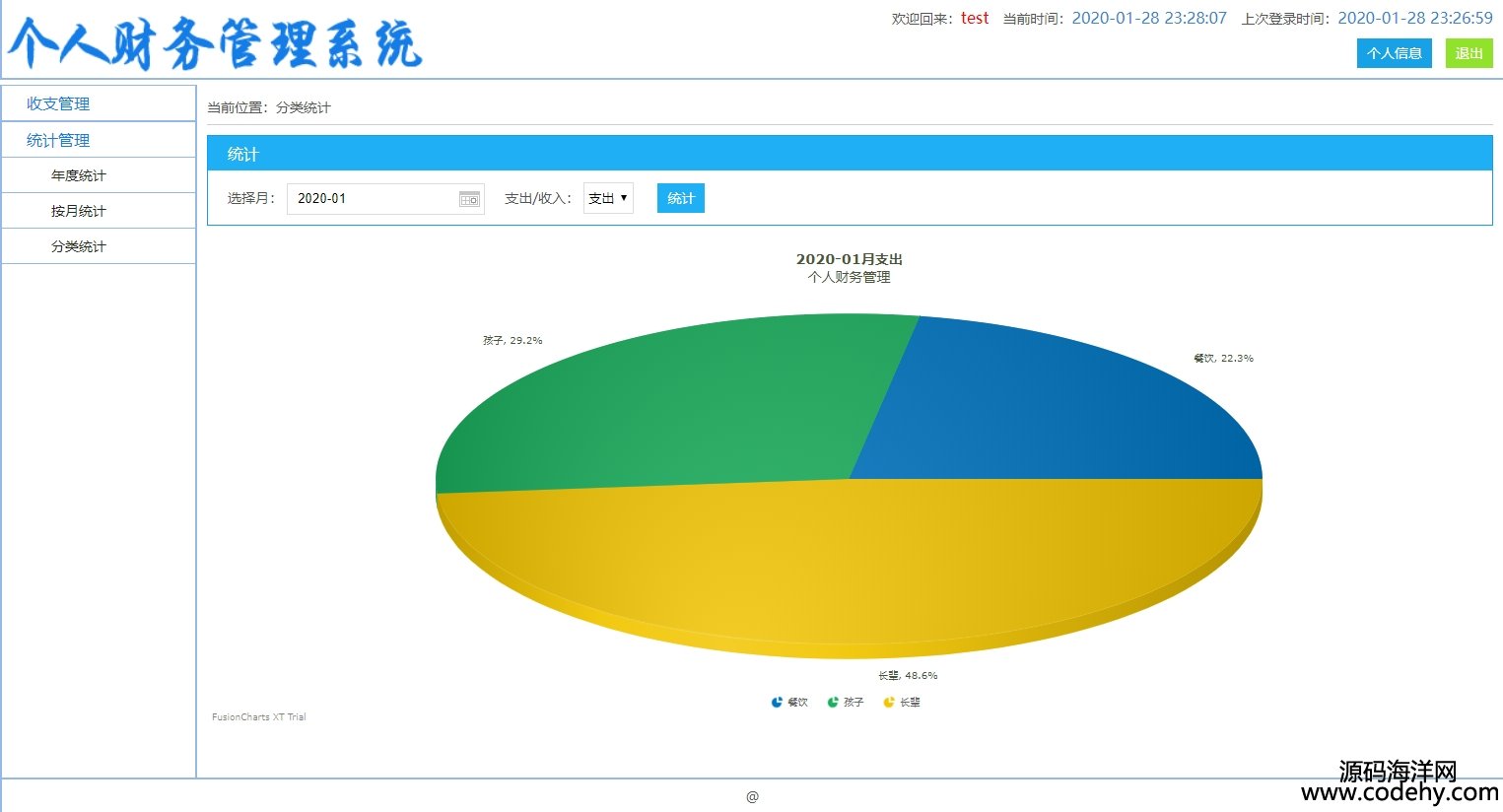Click the last login time 2020-01-28 23:26:59

1415,18
